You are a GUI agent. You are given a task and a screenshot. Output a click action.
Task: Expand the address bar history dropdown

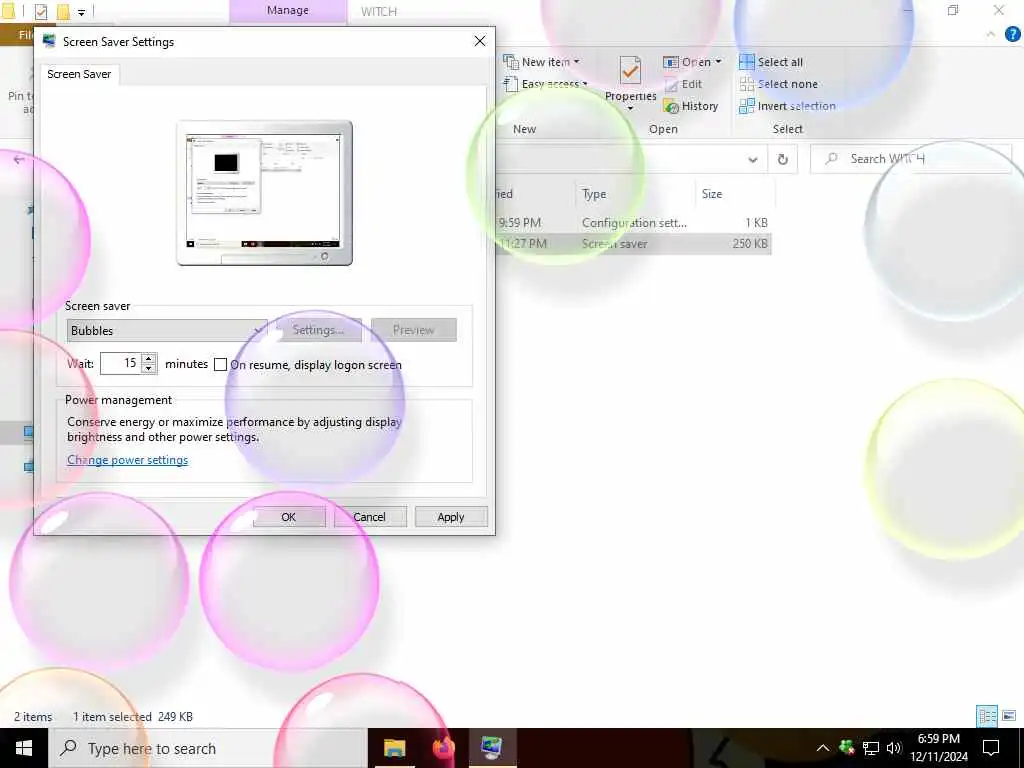(x=753, y=159)
